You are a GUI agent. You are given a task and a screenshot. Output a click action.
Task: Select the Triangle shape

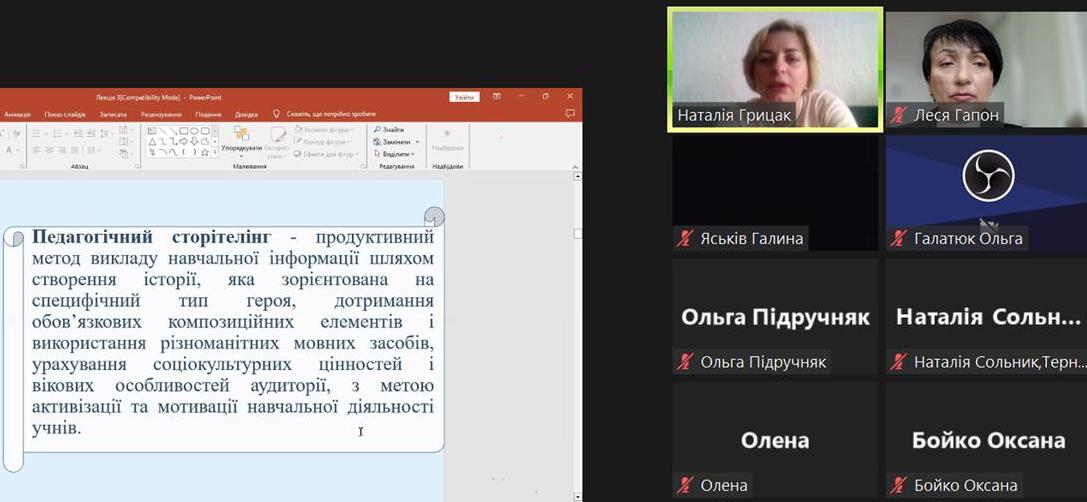(x=152, y=141)
